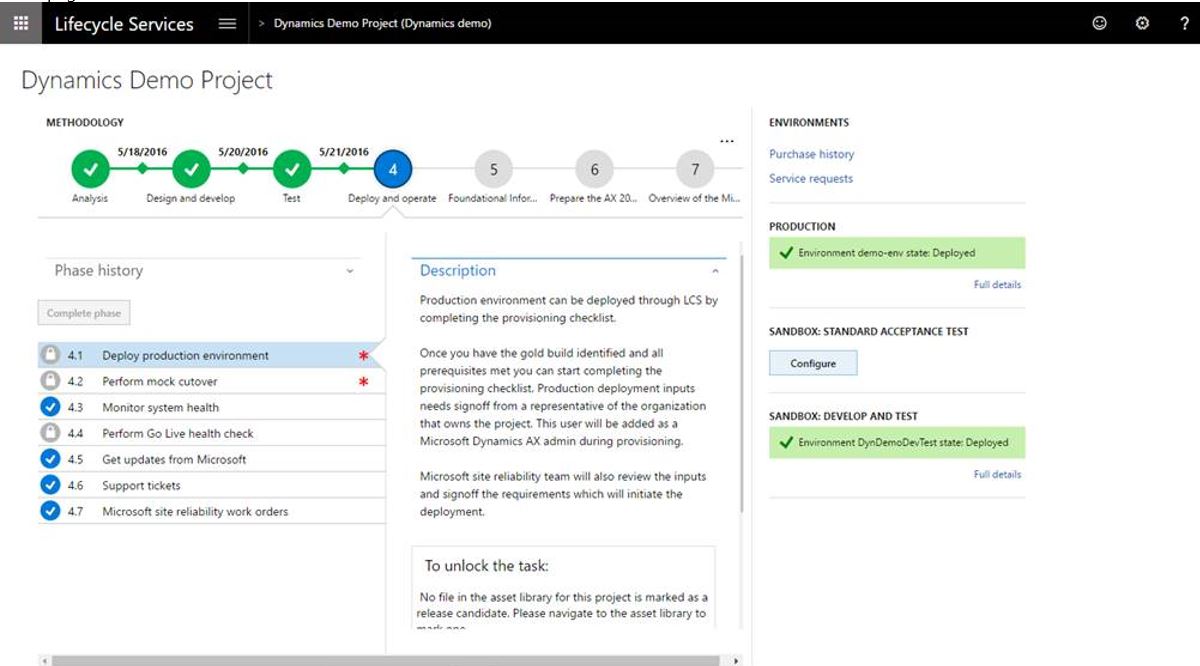Click Configure for Standard Acceptance Test sandbox
Screen dimensions: 1200x666
[x=813, y=363]
